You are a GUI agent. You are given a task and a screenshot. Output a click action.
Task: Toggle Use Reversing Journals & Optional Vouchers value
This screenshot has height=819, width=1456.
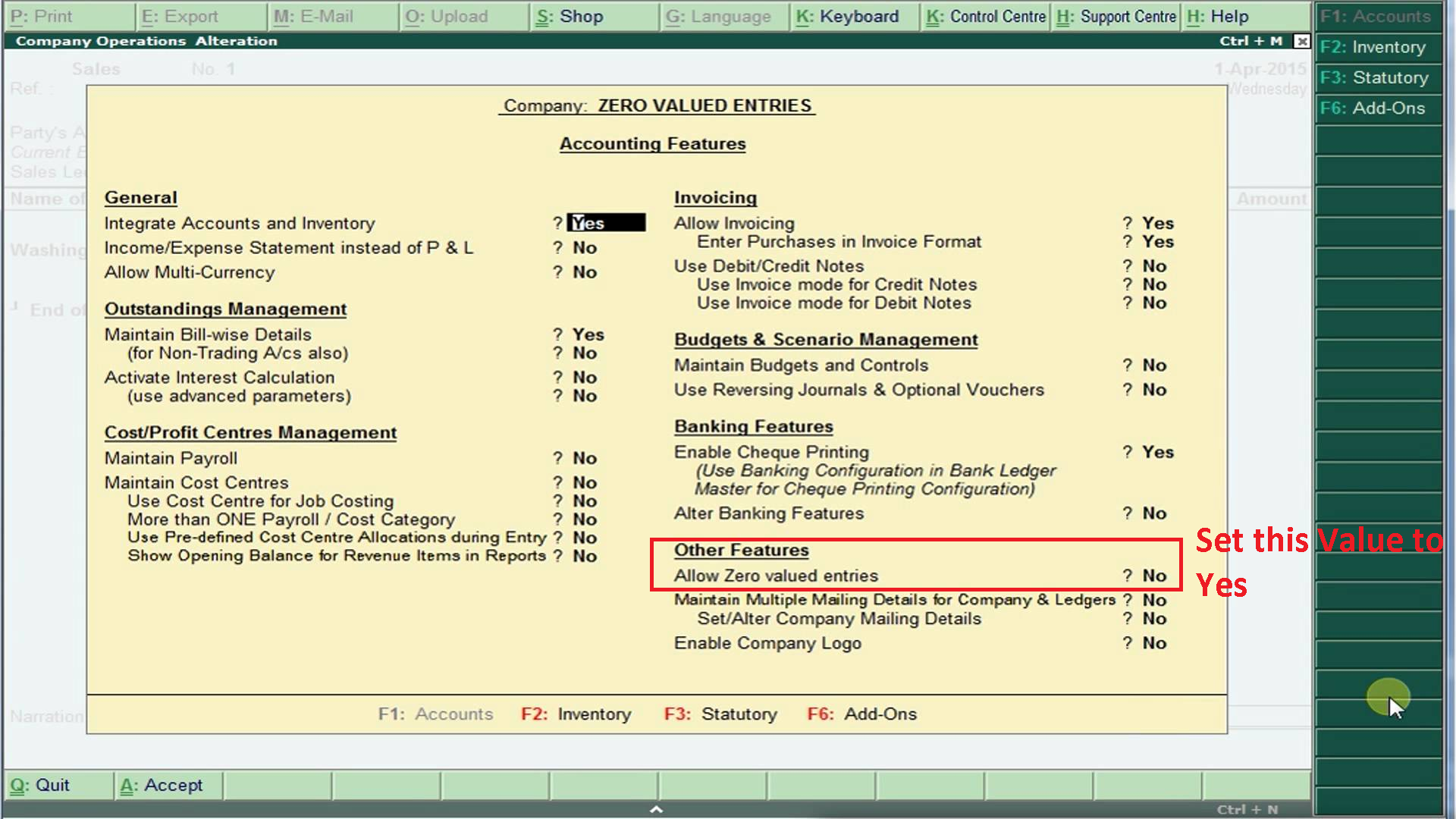point(1154,390)
